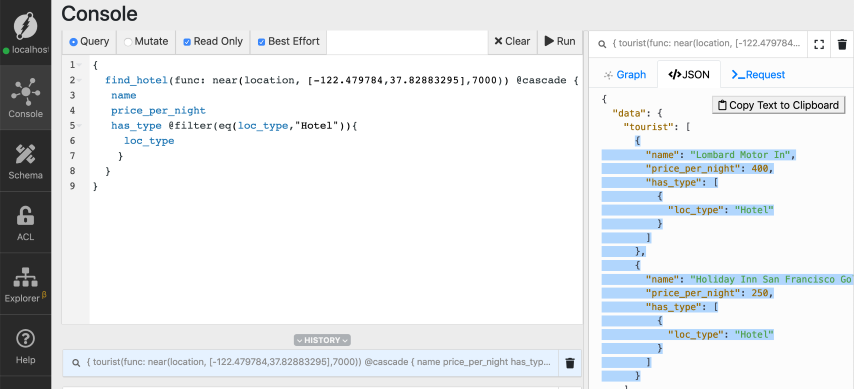Fold code block at line 2
The image size is (854, 389).
(x=80, y=81)
